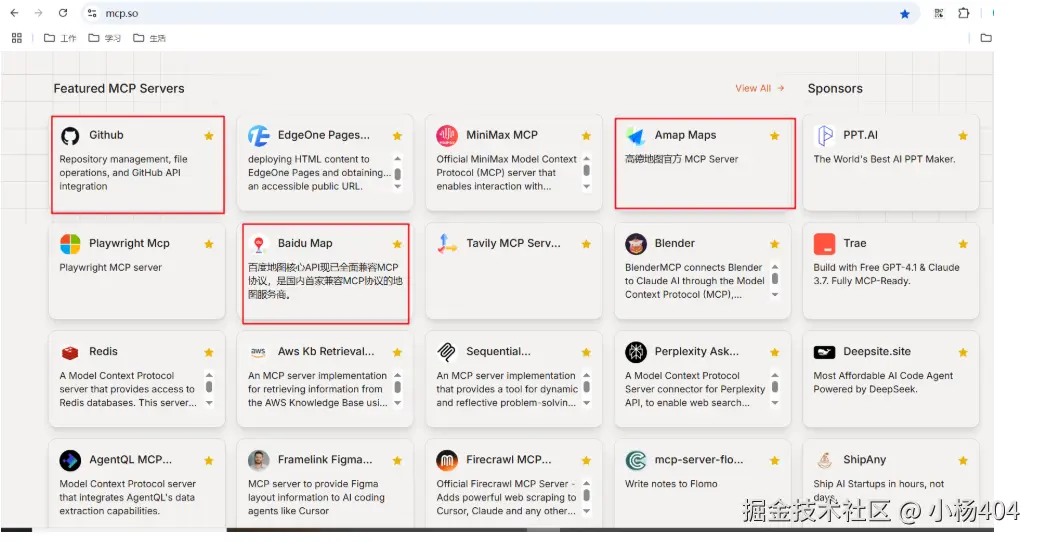Click the star on the Baidu Map card
1037x542 pixels.
tap(397, 244)
